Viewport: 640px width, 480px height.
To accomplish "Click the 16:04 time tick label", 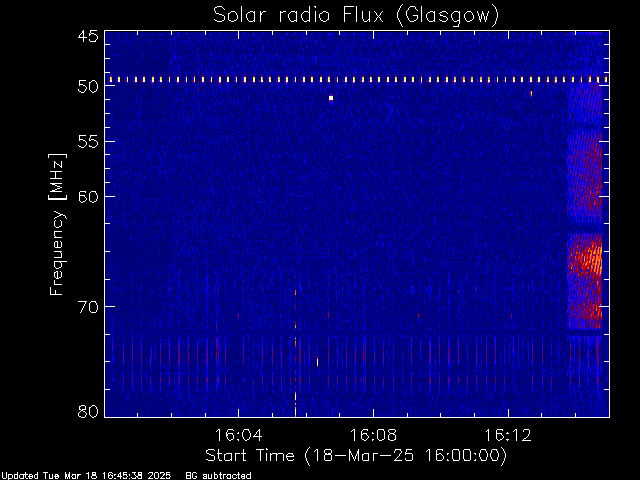I will click(x=238, y=435).
